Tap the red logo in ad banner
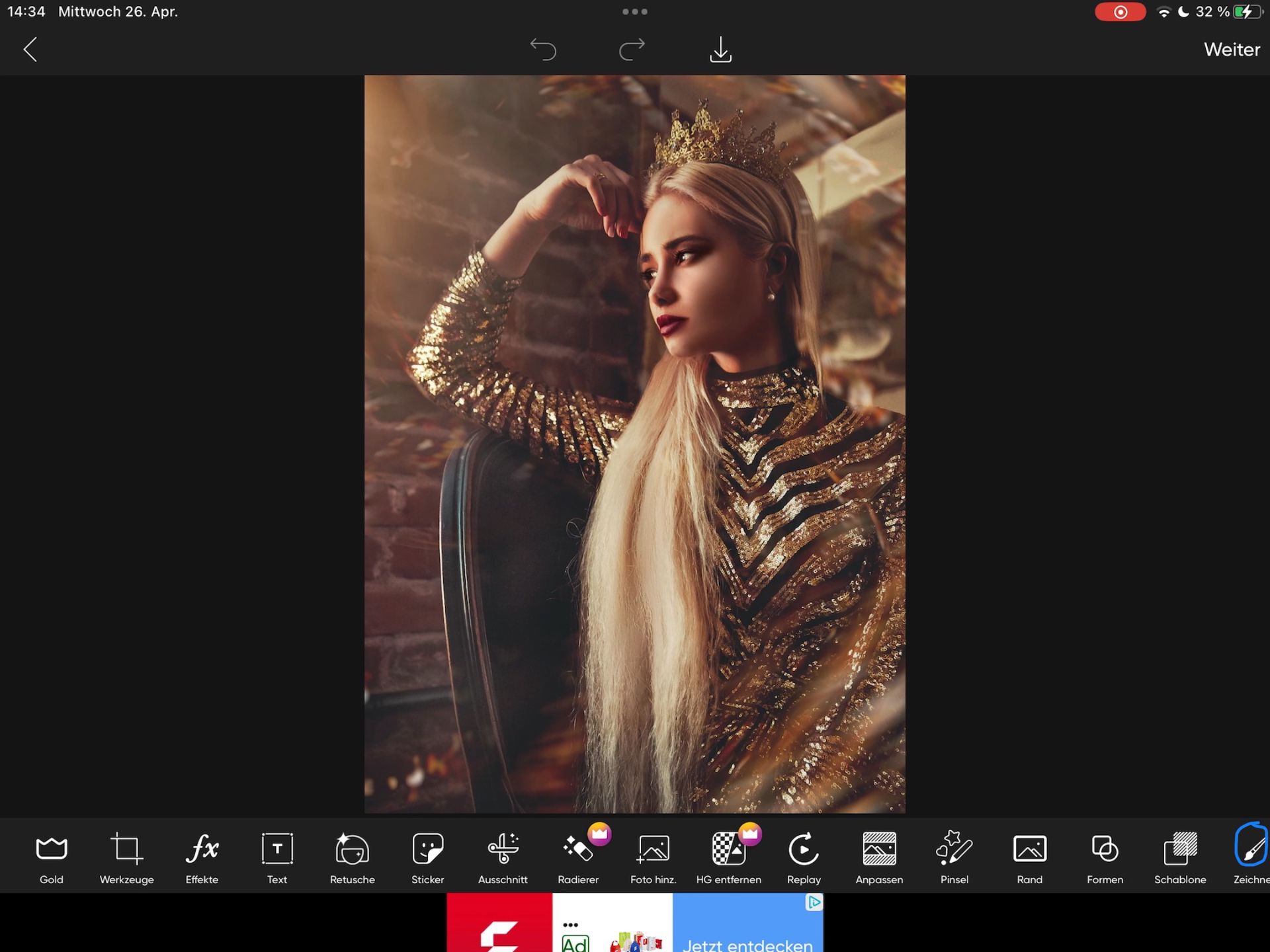Viewport: 1270px width, 952px height. click(499, 923)
